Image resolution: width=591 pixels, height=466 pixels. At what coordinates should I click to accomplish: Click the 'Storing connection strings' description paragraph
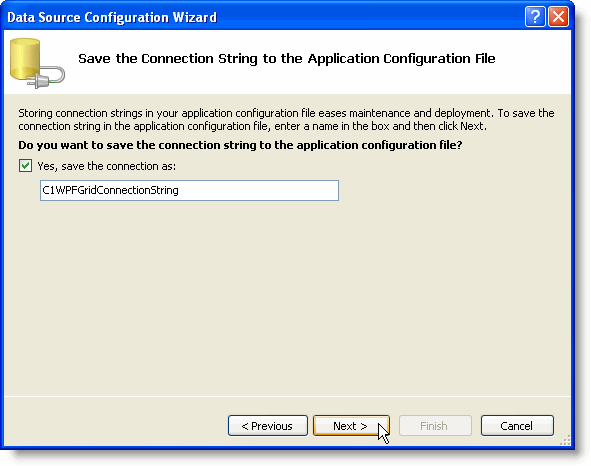pyautogui.click(x=286, y=120)
